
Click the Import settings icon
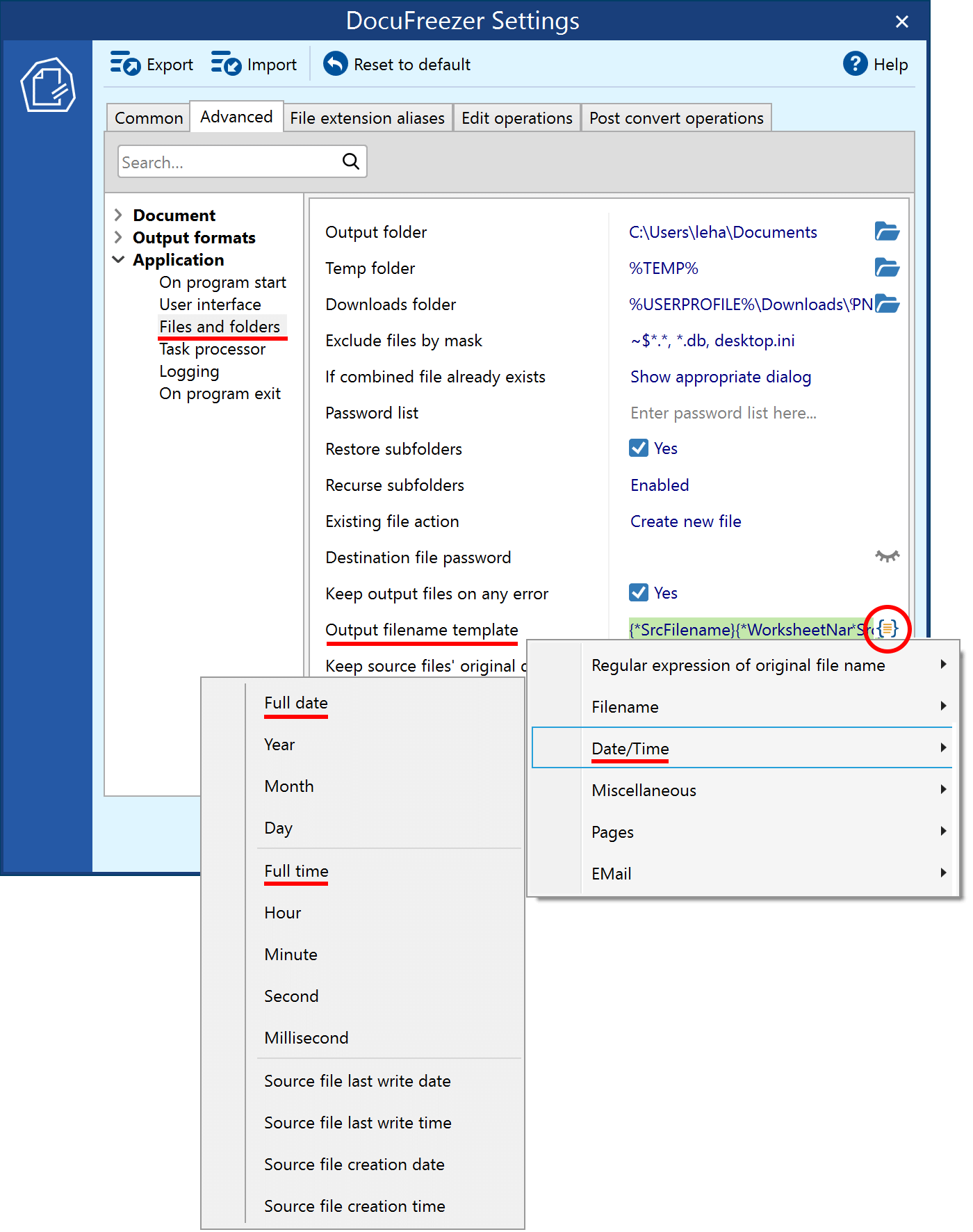[x=226, y=63]
